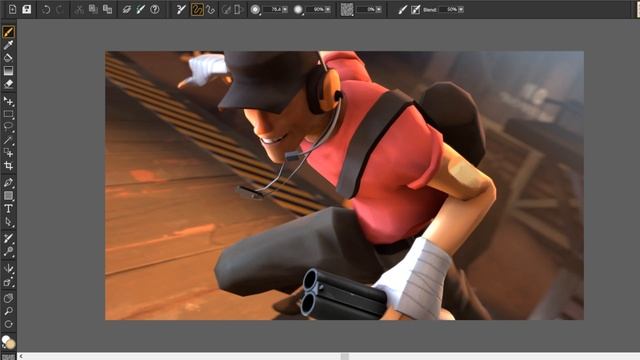Click the Copy icon

(93, 9)
